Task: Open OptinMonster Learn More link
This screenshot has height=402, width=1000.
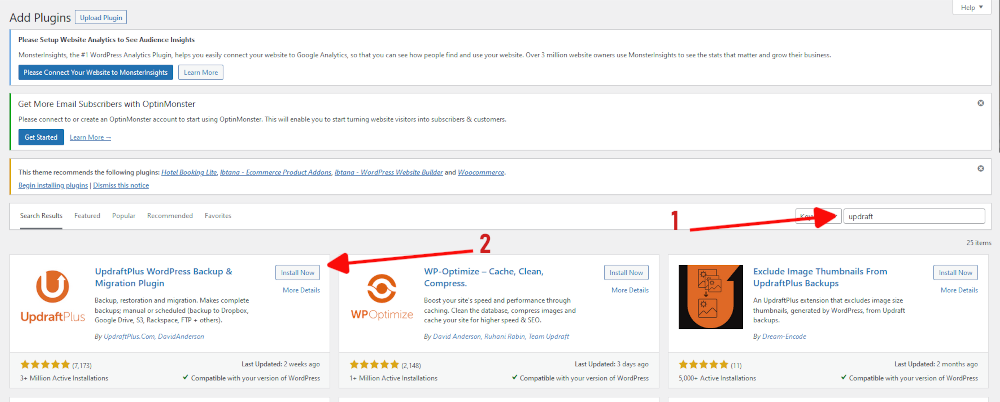Action: (x=91, y=137)
